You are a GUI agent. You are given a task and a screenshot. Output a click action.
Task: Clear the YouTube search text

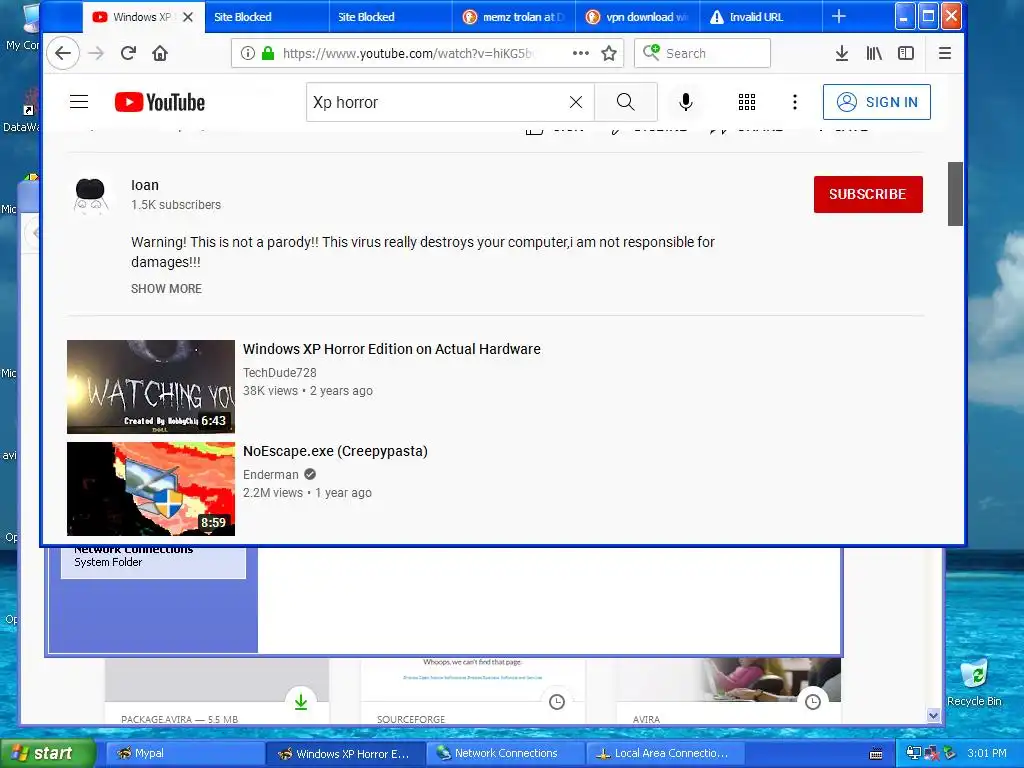[x=575, y=102]
